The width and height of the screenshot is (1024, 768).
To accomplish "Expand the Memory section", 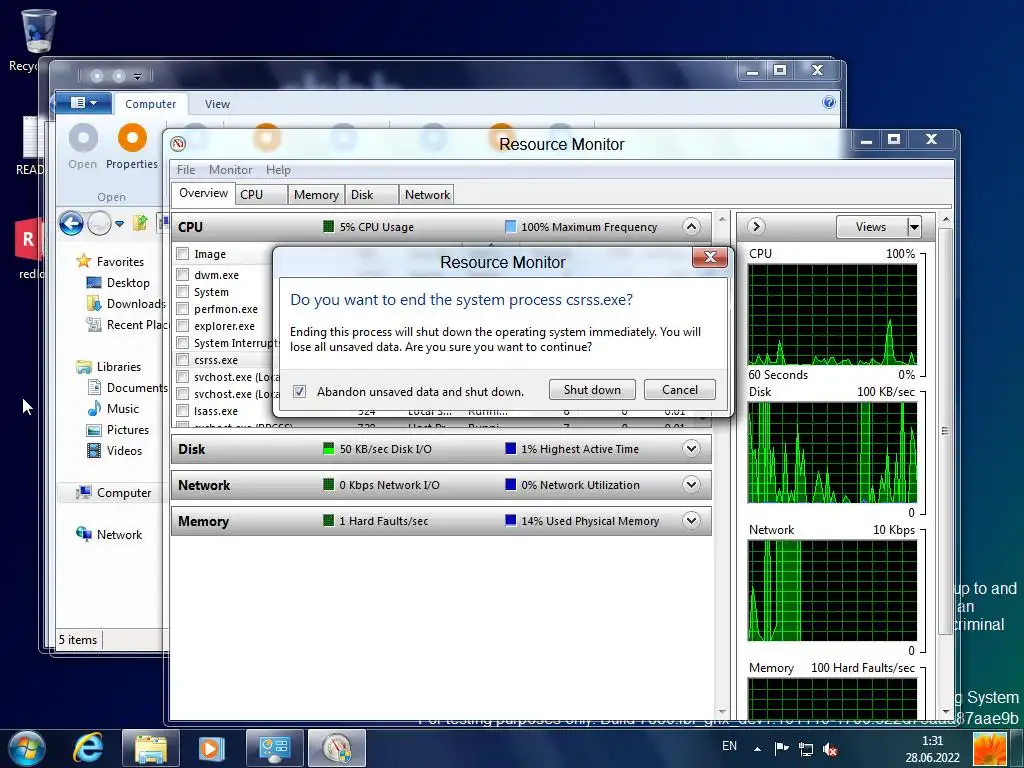I will tap(691, 520).
